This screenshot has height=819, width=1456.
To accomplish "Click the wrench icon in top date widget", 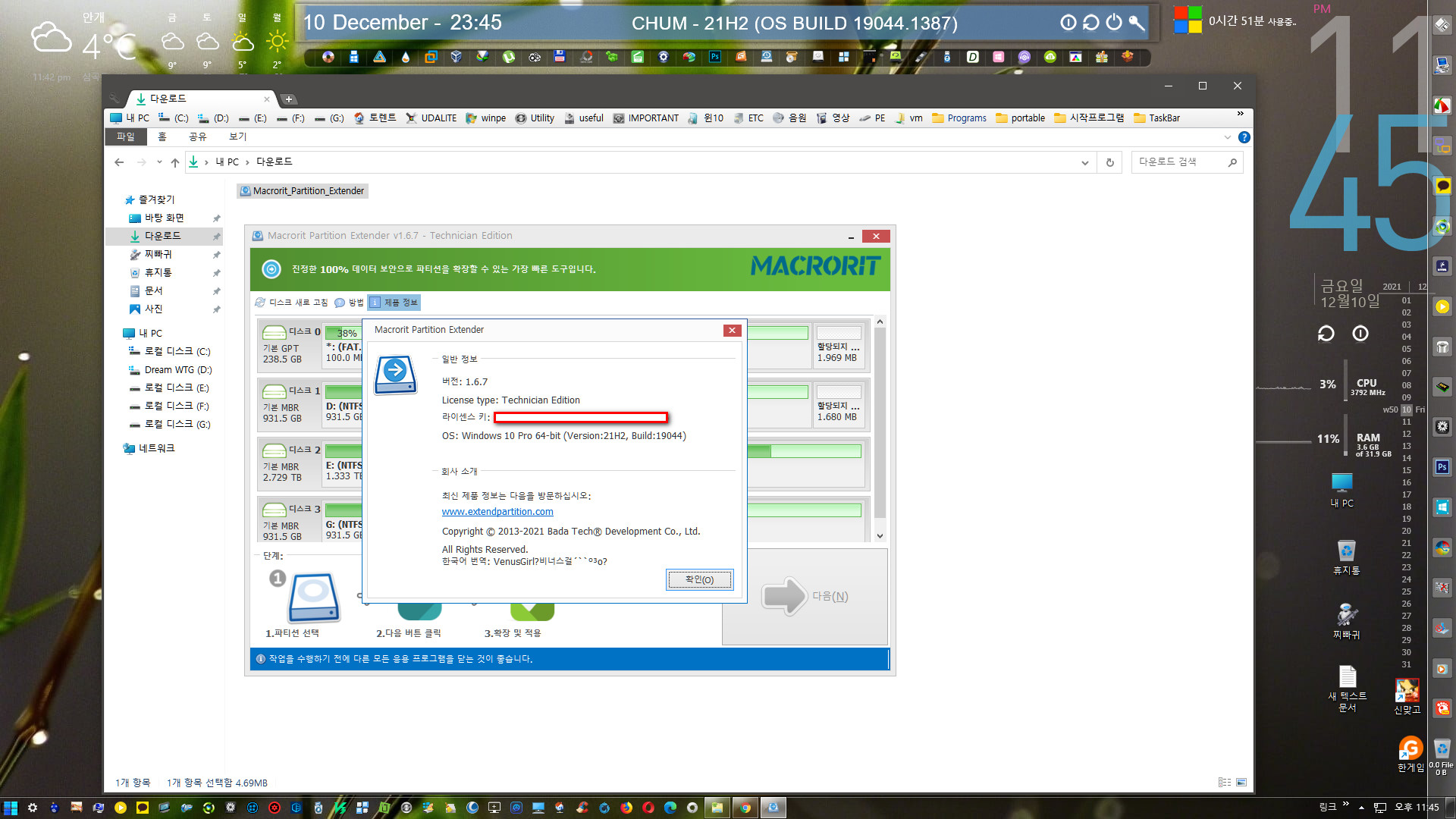I will pos(1136,23).
